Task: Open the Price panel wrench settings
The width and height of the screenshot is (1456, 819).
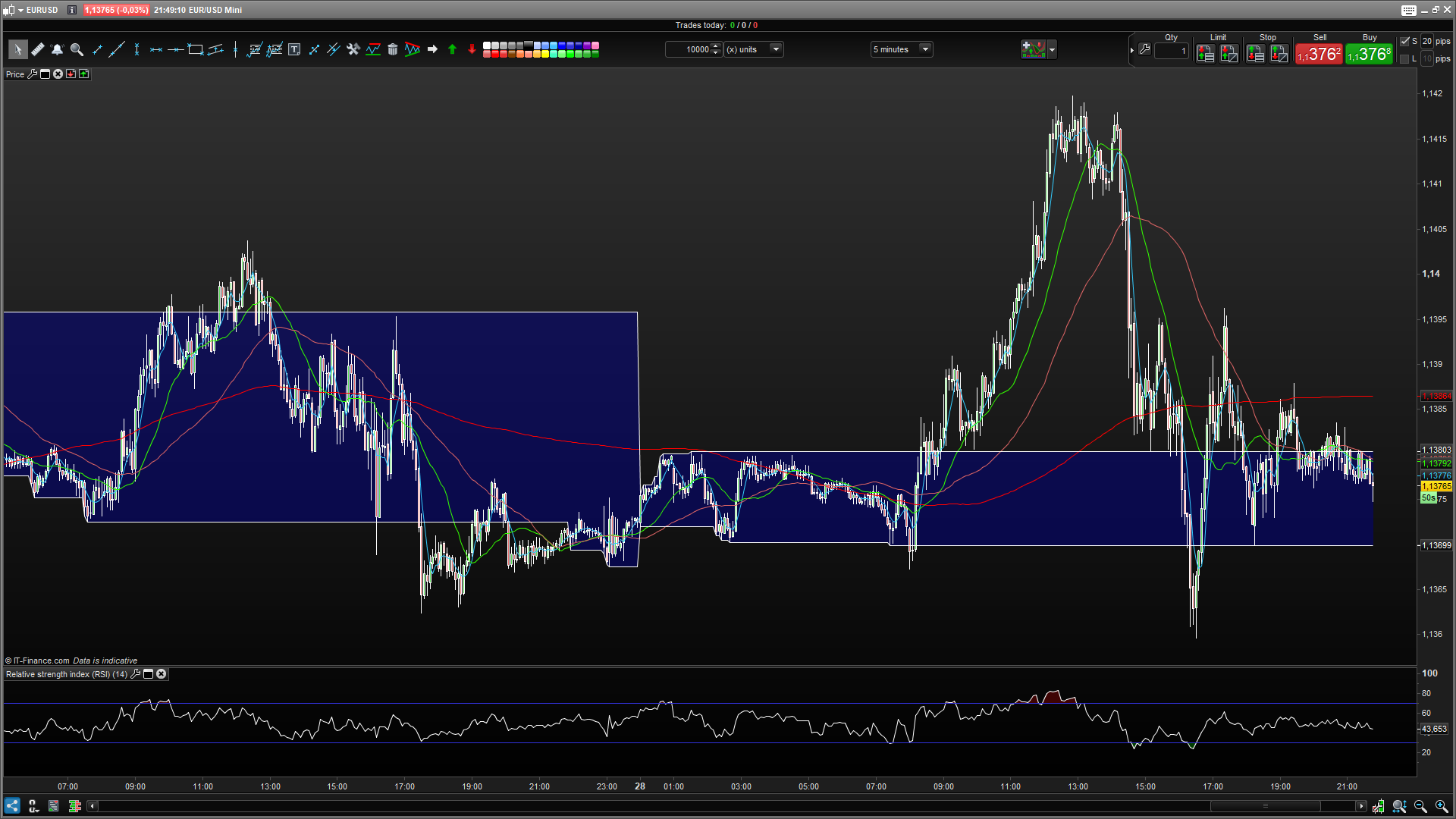Action: 32,74
